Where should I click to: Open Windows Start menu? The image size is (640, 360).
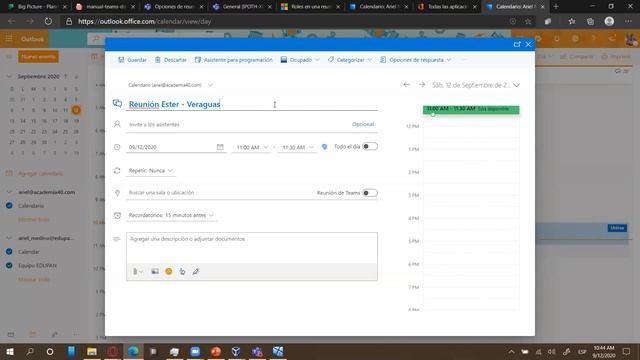(x=9, y=351)
